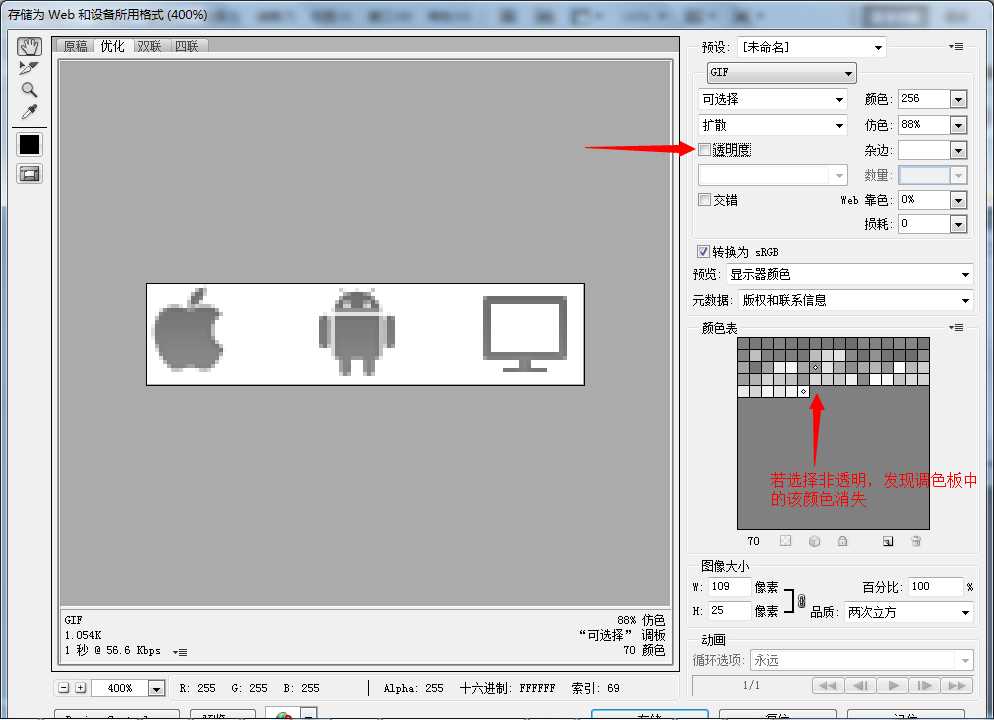Screen dimensions: 994x720
Task: Select the Zoom tool in the toolbox
Action: point(29,89)
